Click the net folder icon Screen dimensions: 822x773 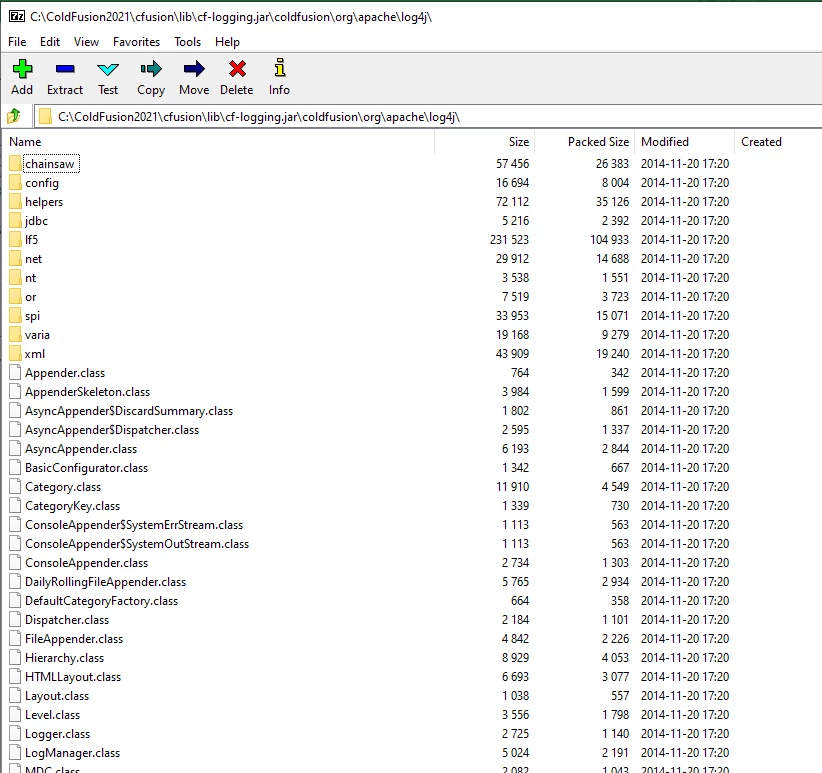[15, 259]
